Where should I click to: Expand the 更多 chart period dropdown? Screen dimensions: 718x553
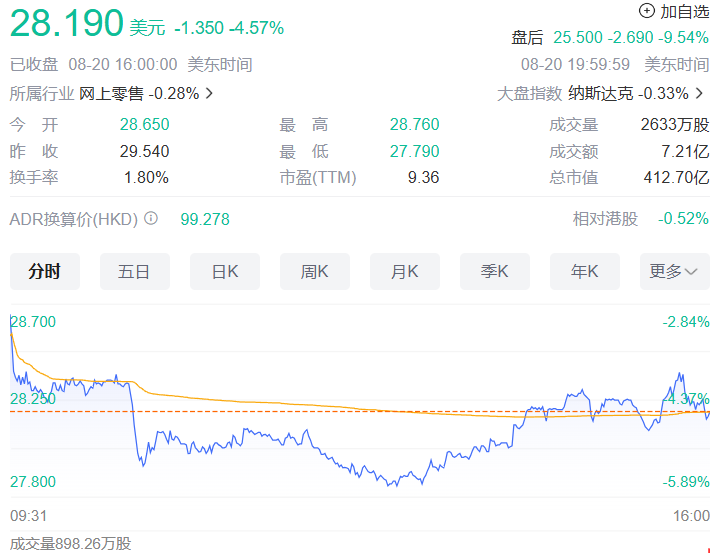pos(674,271)
